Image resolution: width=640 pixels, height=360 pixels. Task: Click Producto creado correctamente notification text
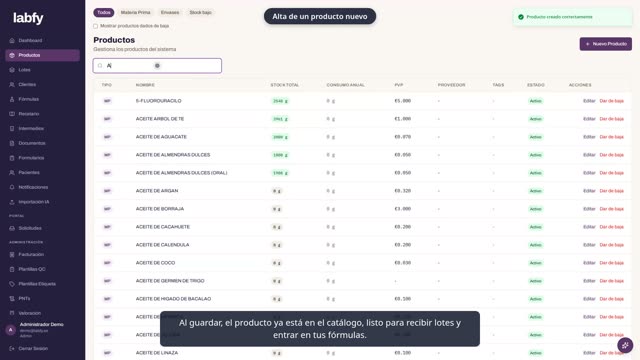click(x=559, y=17)
